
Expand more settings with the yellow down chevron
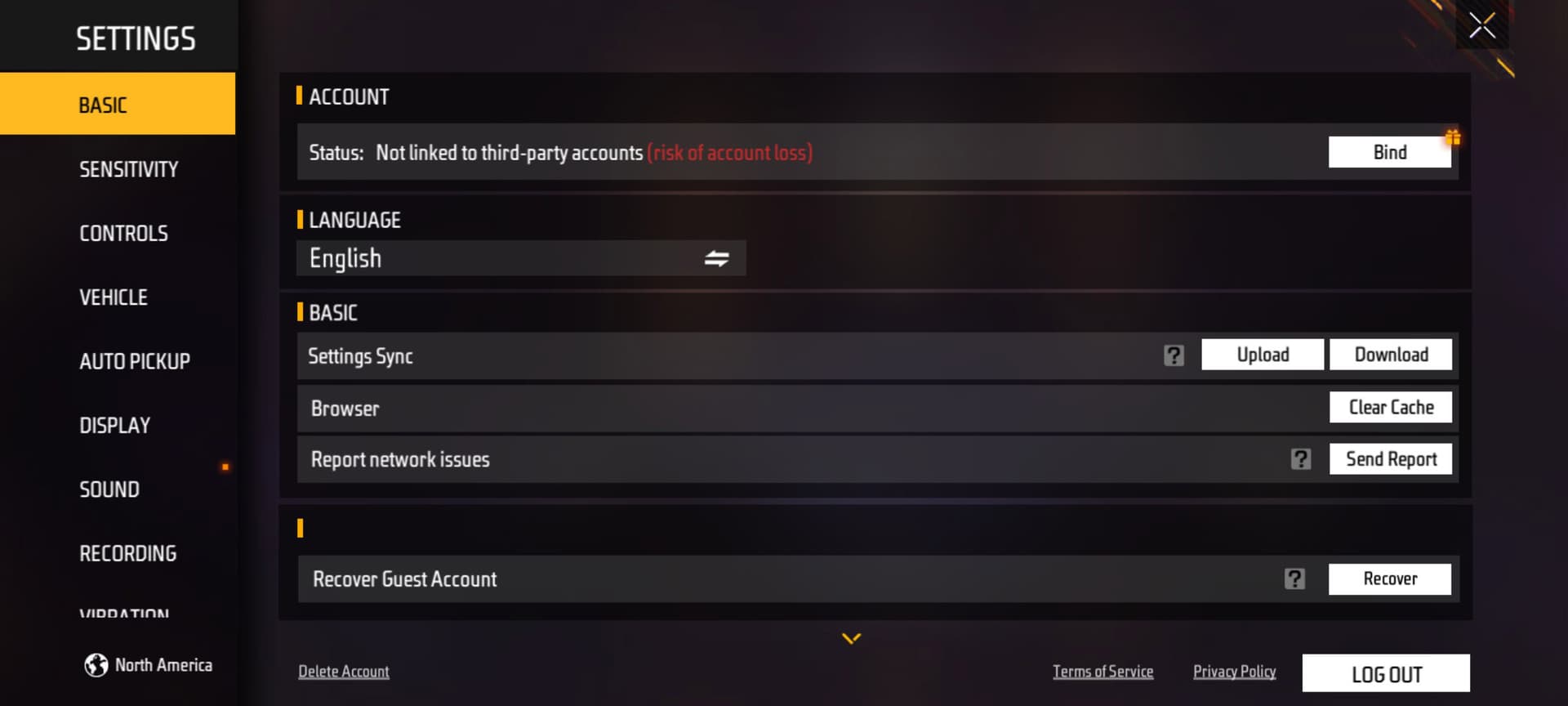point(851,638)
